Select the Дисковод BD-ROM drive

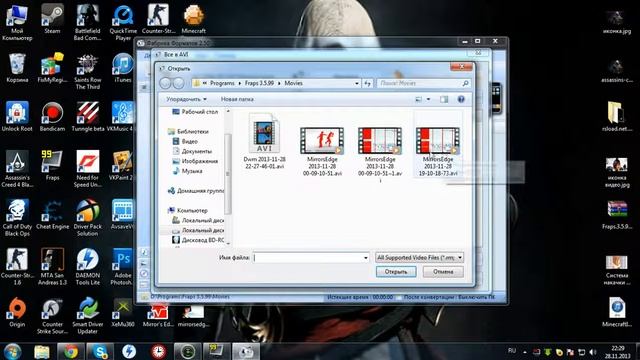click(x=198, y=240)
